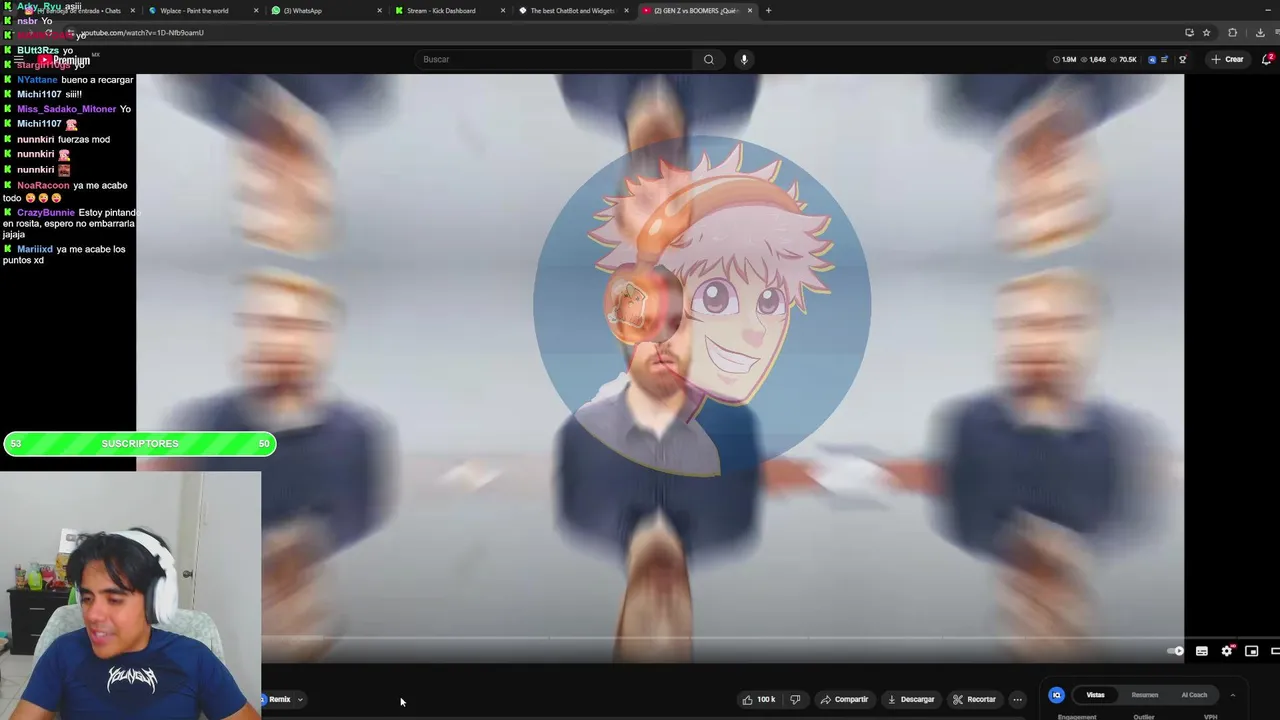Click the YouTube Premium logo
The image size is (1280, 720).
pos(65,60)
